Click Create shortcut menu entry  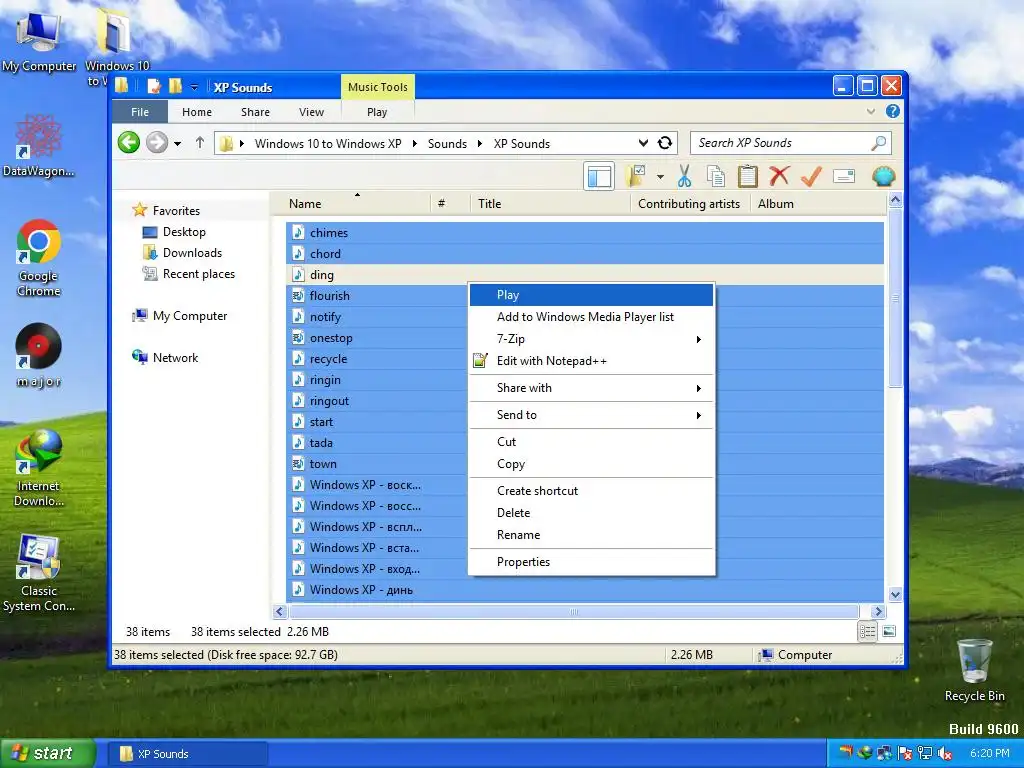point(591,490)
